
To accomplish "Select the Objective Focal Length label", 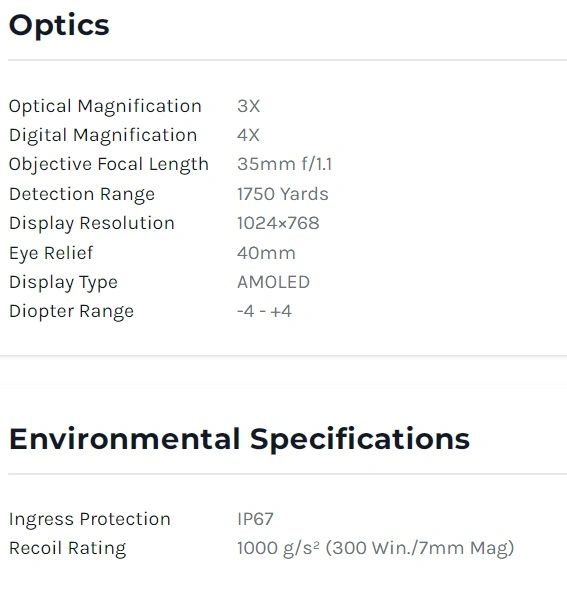I will point(109,165).
